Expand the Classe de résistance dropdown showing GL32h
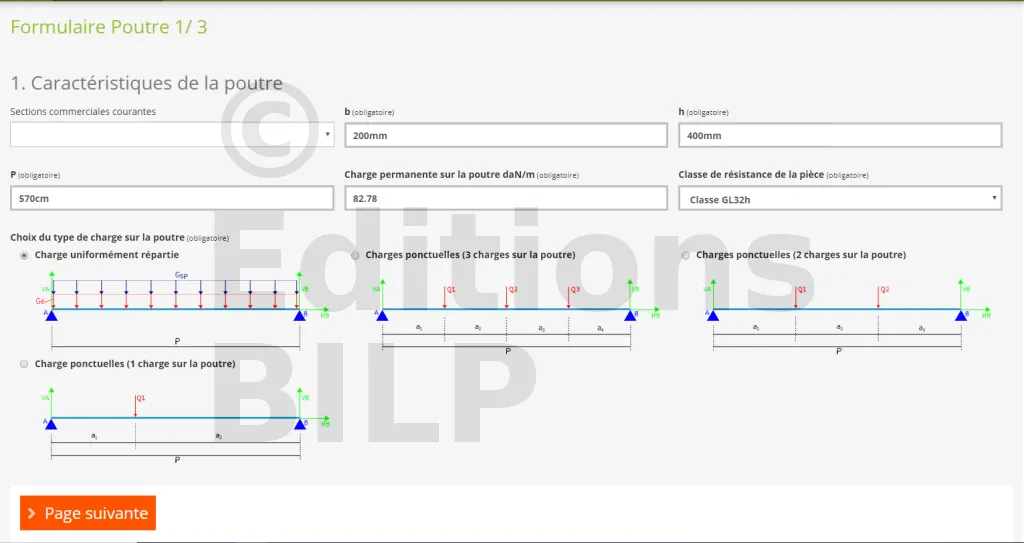This screenshot has width=1024, height=543. 840,199
